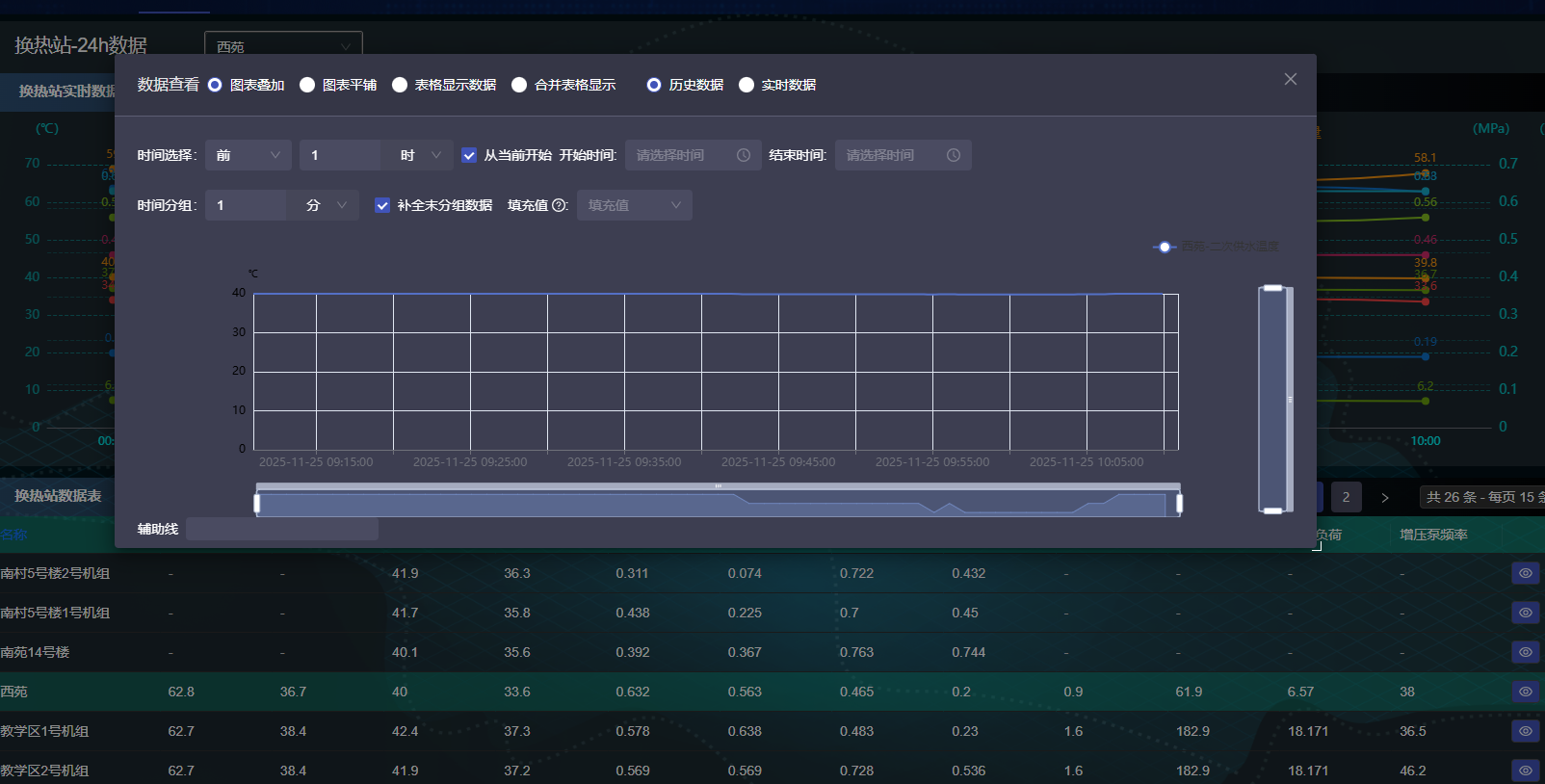Toggle the 补全未分组数据 checkbox
Viewport: 1545px width, 784px height.
click(x=382, y=205)
